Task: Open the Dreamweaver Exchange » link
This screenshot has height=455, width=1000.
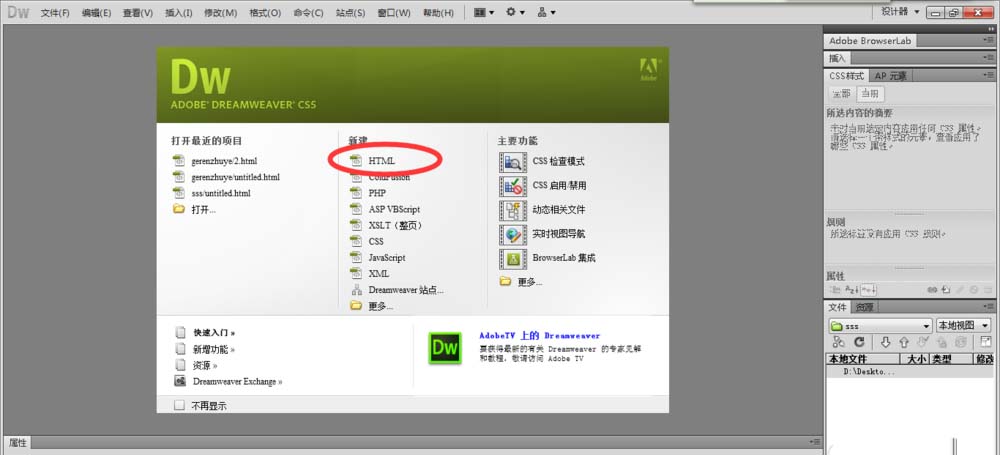Action: (x=238, y=382)
